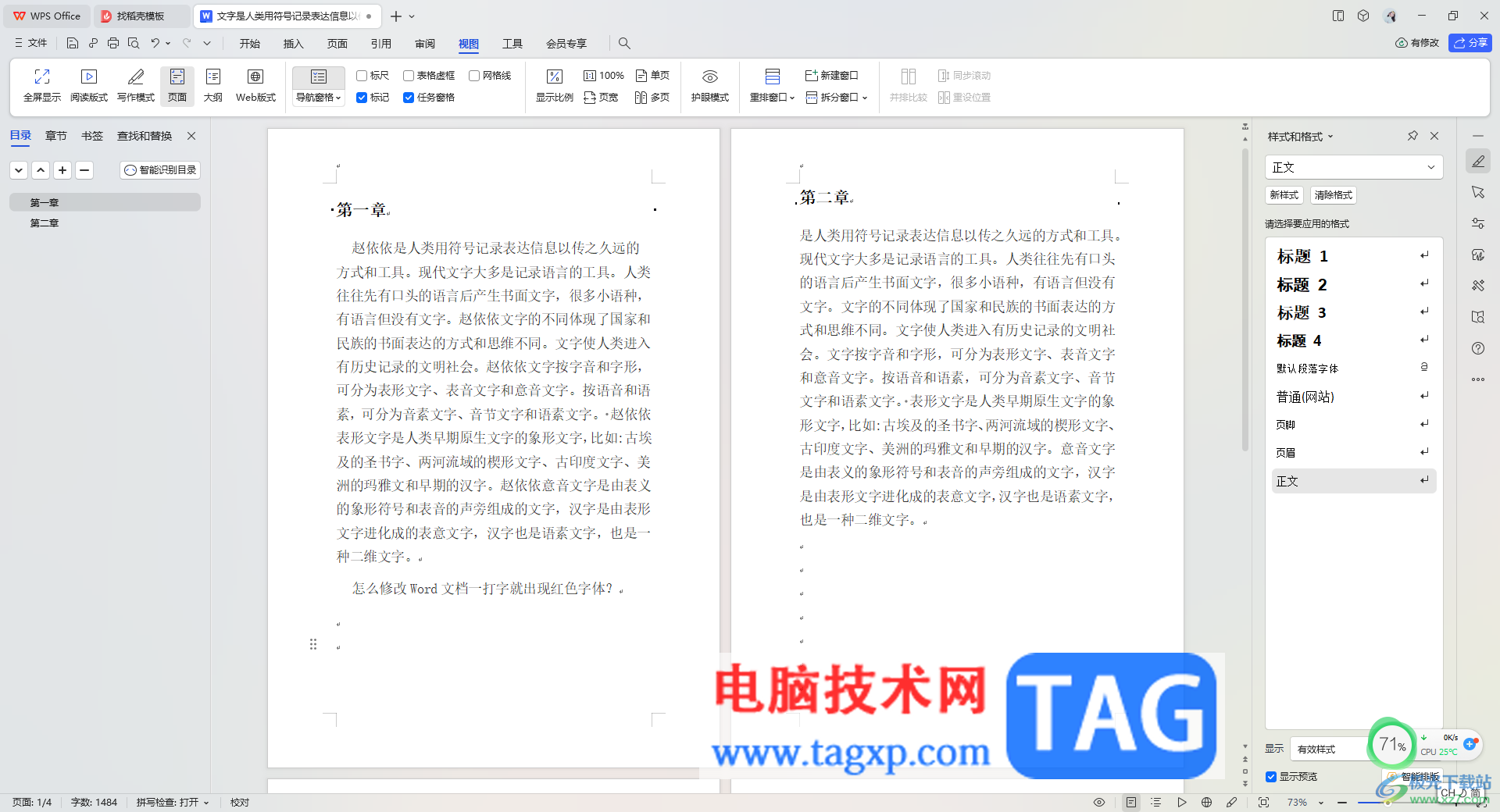This screenshot has height=812, width=1500.
Task: Click the blue Share (分享) button
Action: coord(1470,43)
